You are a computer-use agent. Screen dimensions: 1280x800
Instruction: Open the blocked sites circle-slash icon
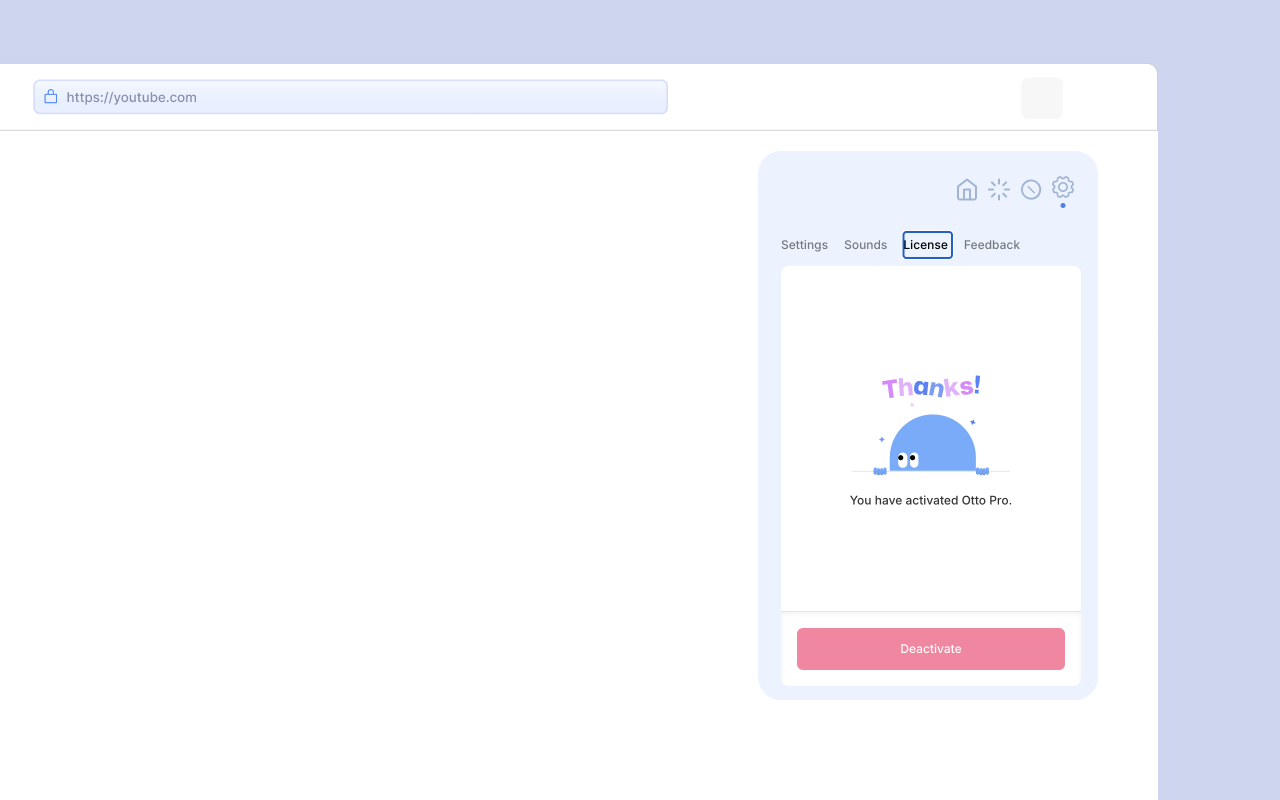(x=1031, y=190)
